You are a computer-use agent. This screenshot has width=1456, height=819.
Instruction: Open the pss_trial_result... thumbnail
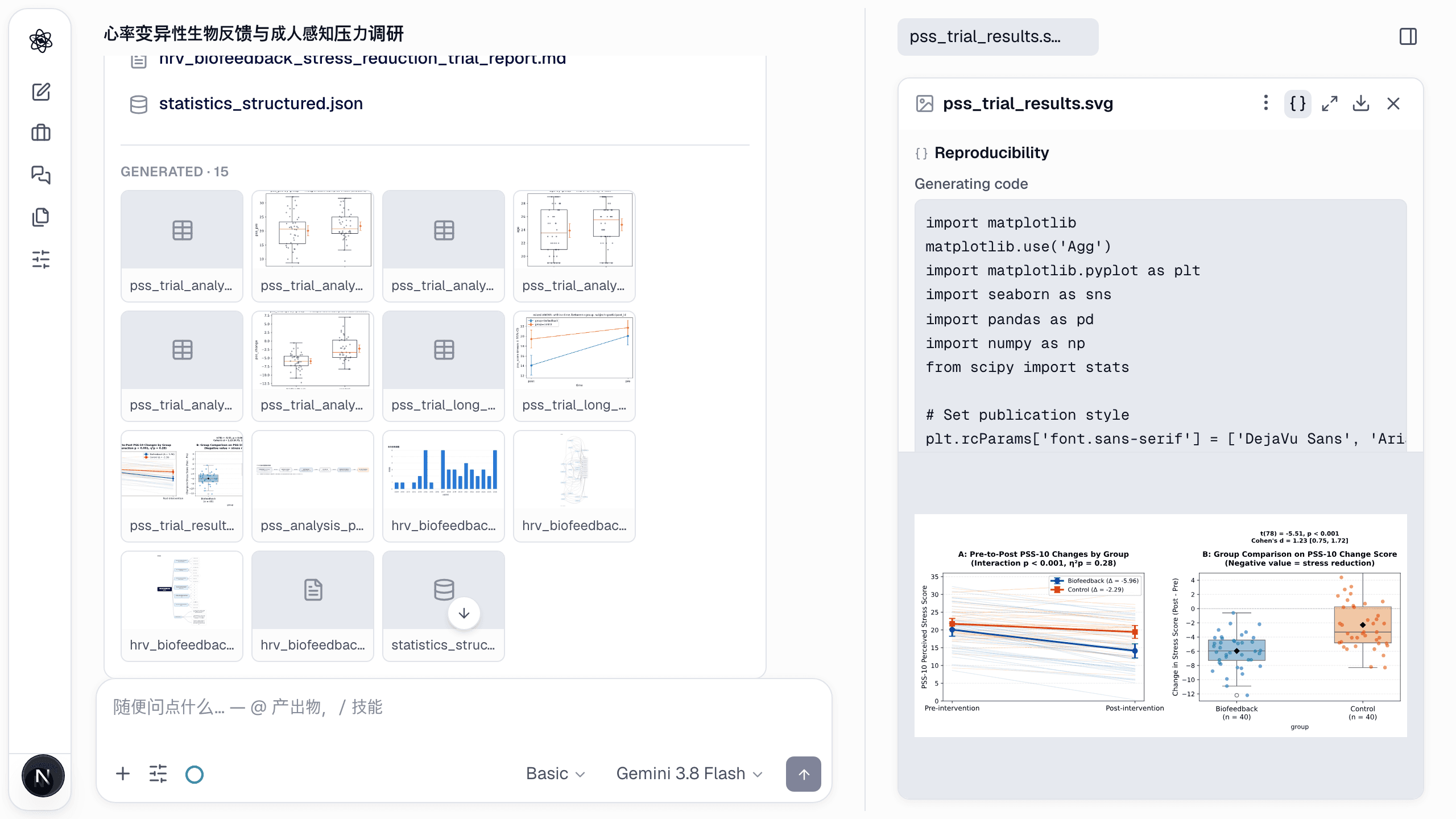click(x=182, y=486)
